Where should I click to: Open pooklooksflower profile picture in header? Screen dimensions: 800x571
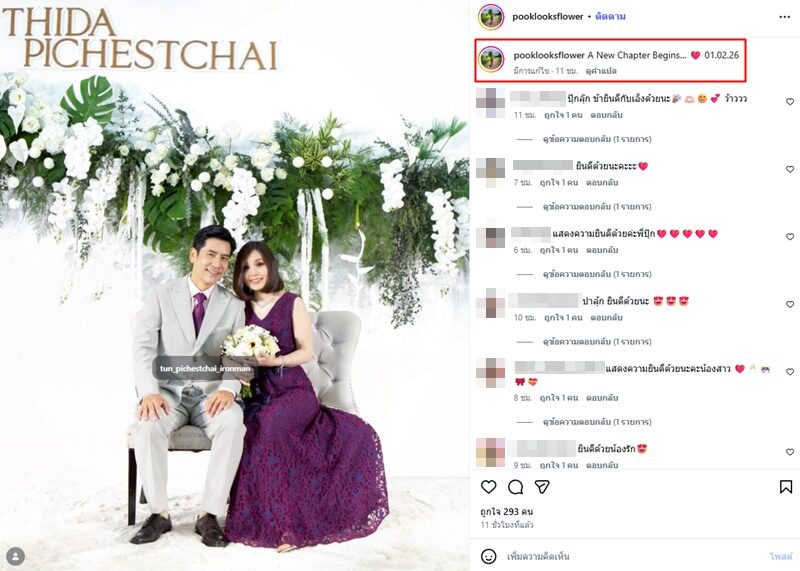point(491,16)
